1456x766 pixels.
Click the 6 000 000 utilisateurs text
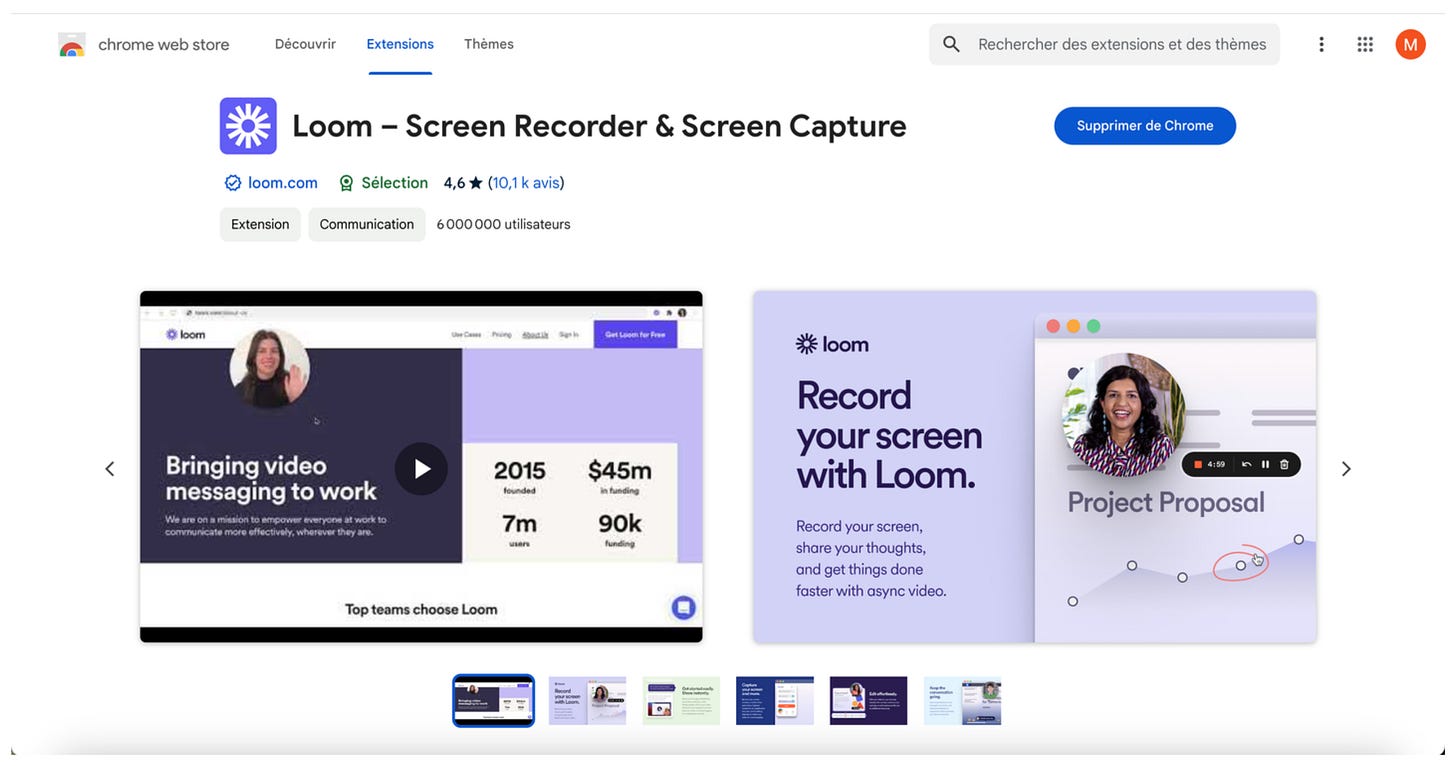[503, 224]
